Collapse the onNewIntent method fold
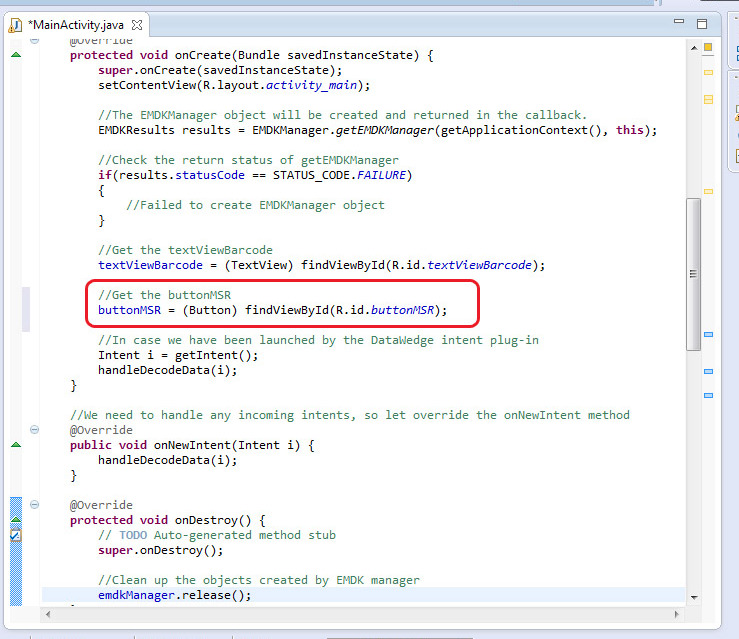The image size is (739, 639). (35, 430)
